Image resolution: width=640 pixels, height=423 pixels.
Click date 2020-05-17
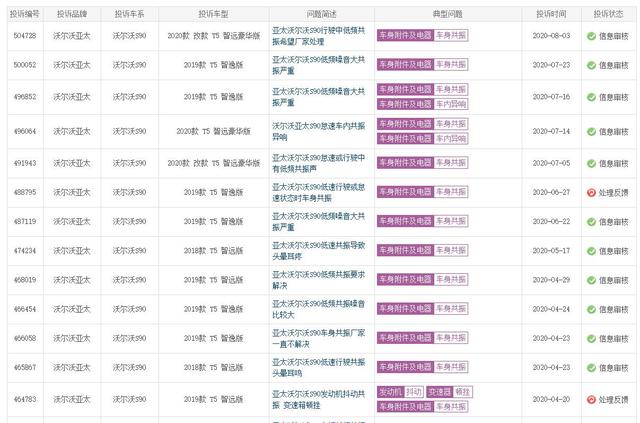click(x=551, y=251)
